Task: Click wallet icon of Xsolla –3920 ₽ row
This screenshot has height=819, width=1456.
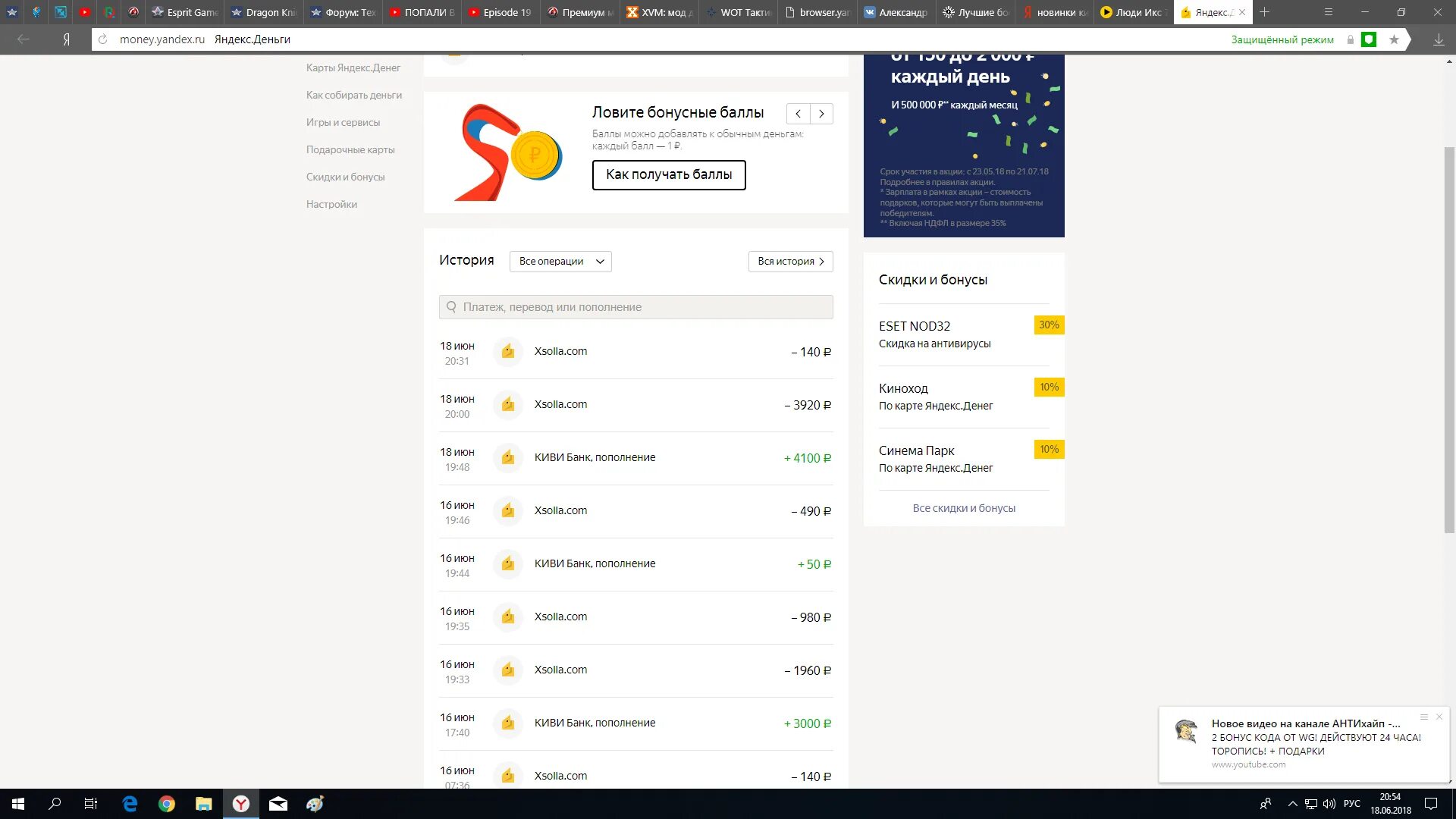Action: click(508, 405)
